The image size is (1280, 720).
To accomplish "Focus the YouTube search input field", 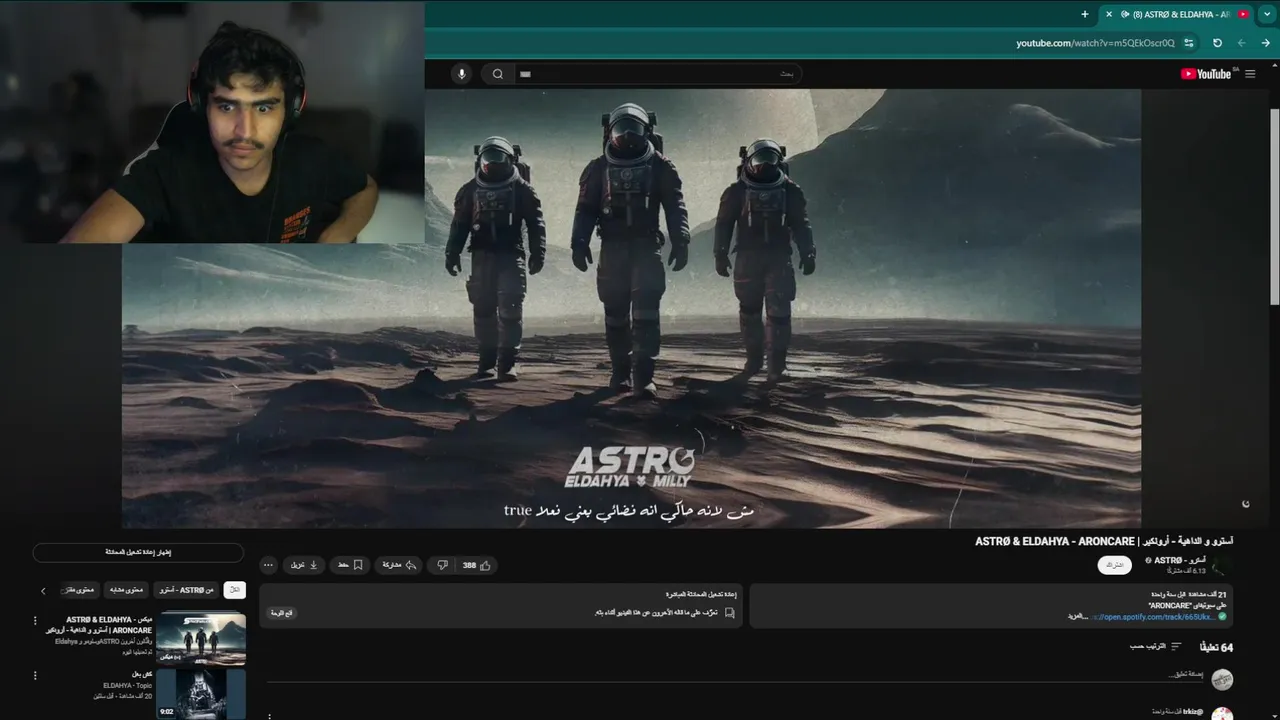I will tap(657, 74).
